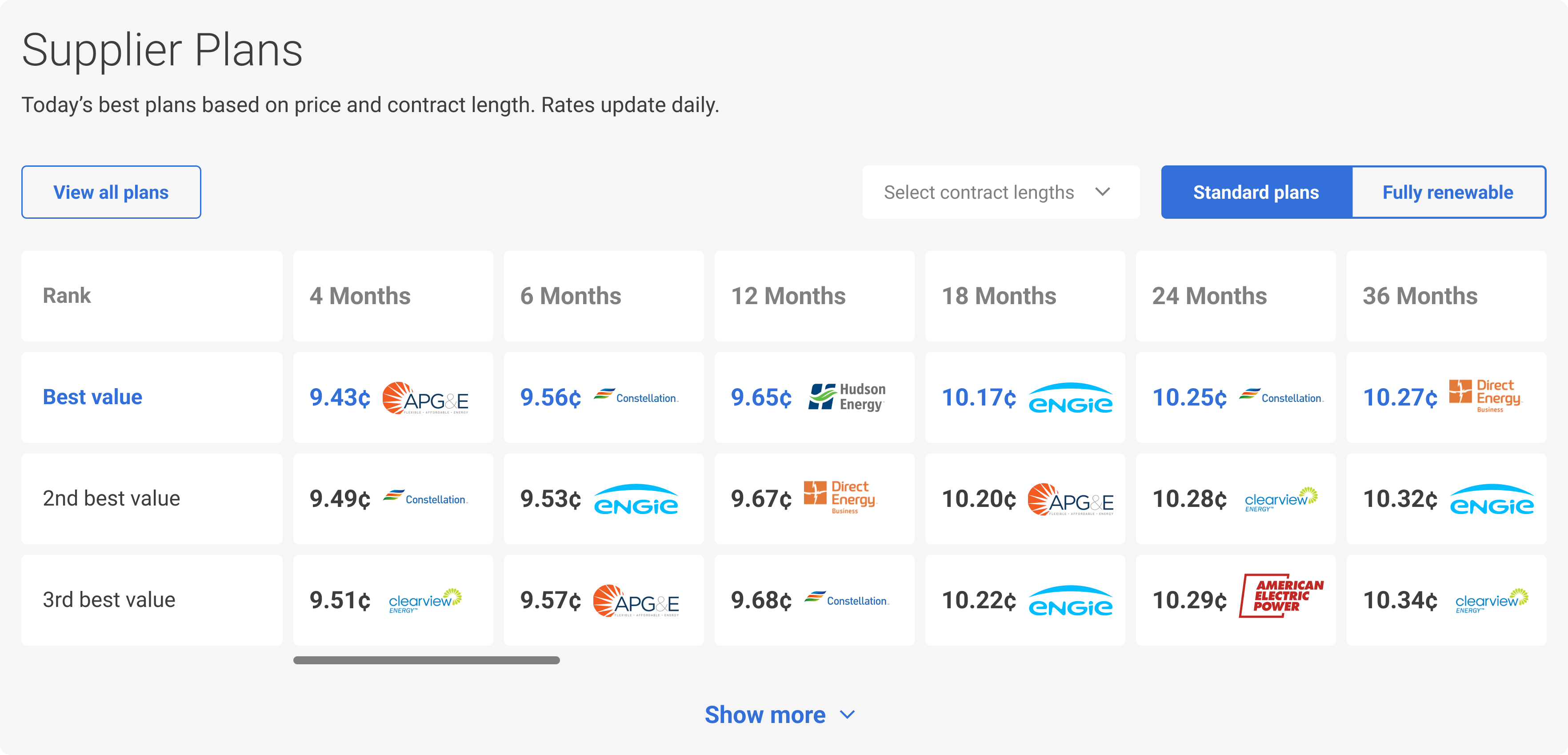The image size is (1568, 755).
Task: Click APG&E logo in 4 Months best value
Action: pyautogui.click(x=425, y=398)
